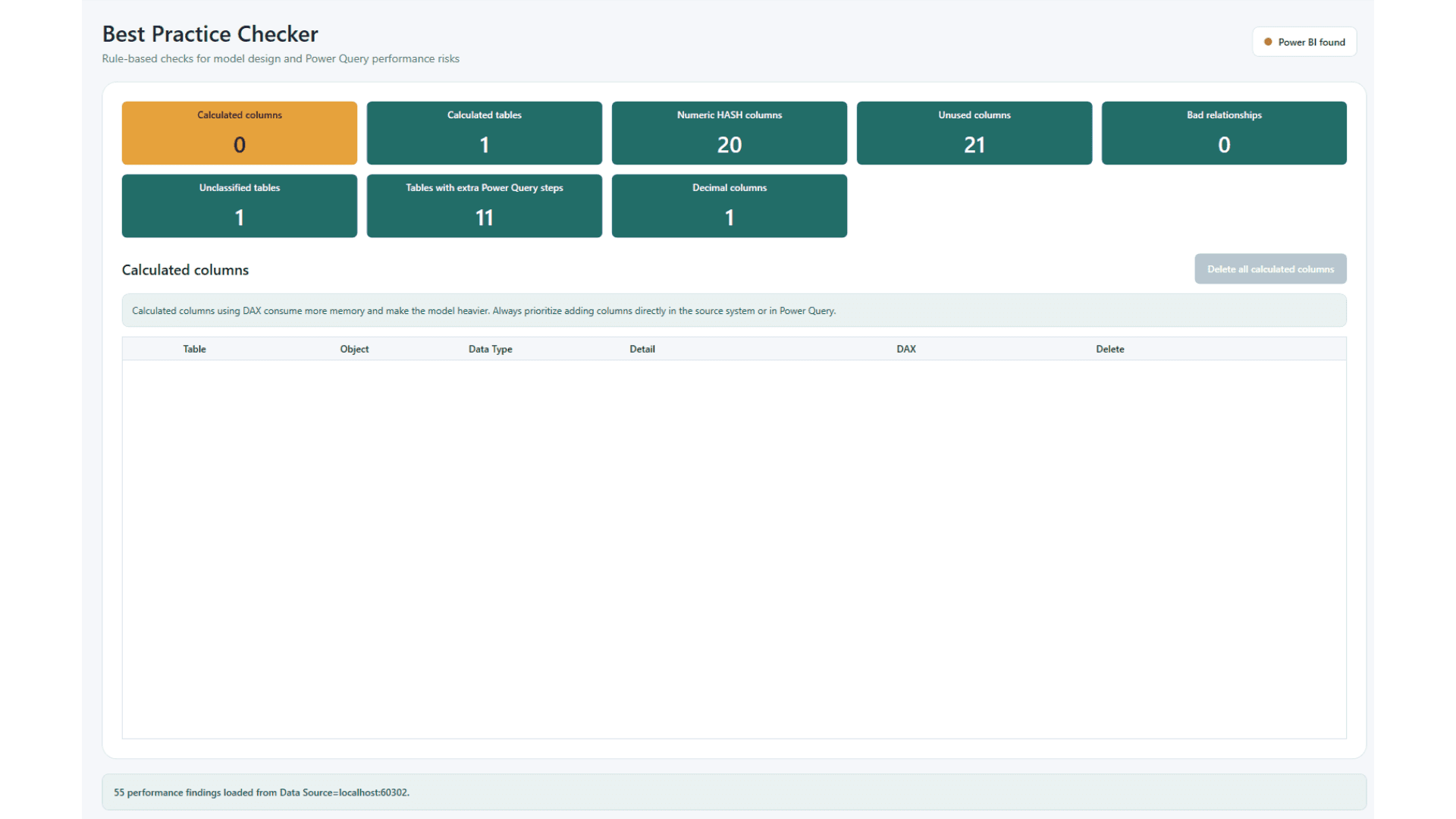Click the Power BI found status badge
The width and height of the screenshot is (1456, 819).
(x=1304, y=42)
